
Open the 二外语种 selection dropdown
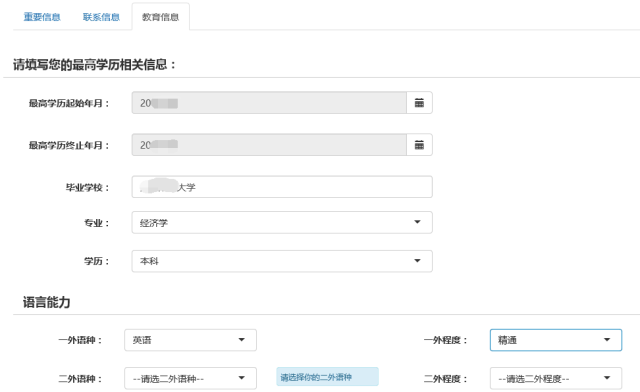click(190, 379)
